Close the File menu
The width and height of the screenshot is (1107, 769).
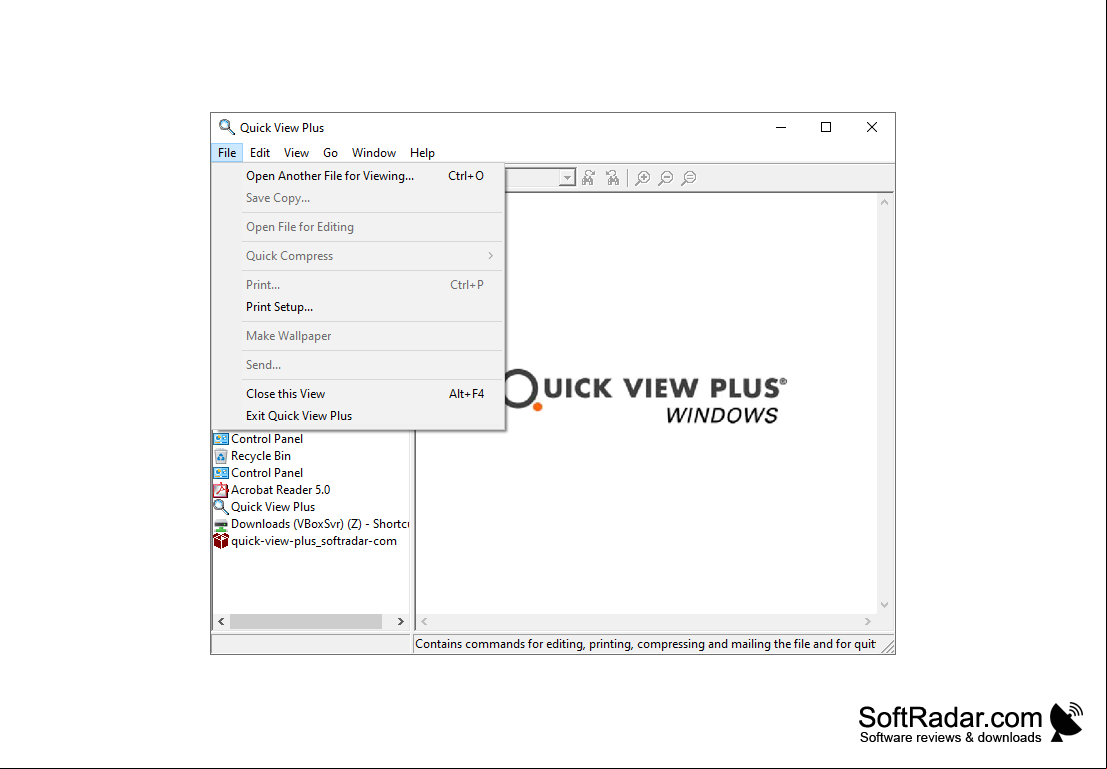[227, 153]
